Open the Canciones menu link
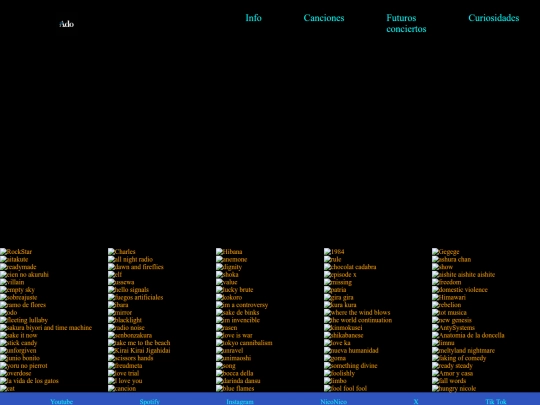Screen dimensions: 540x405 (324, 18)
